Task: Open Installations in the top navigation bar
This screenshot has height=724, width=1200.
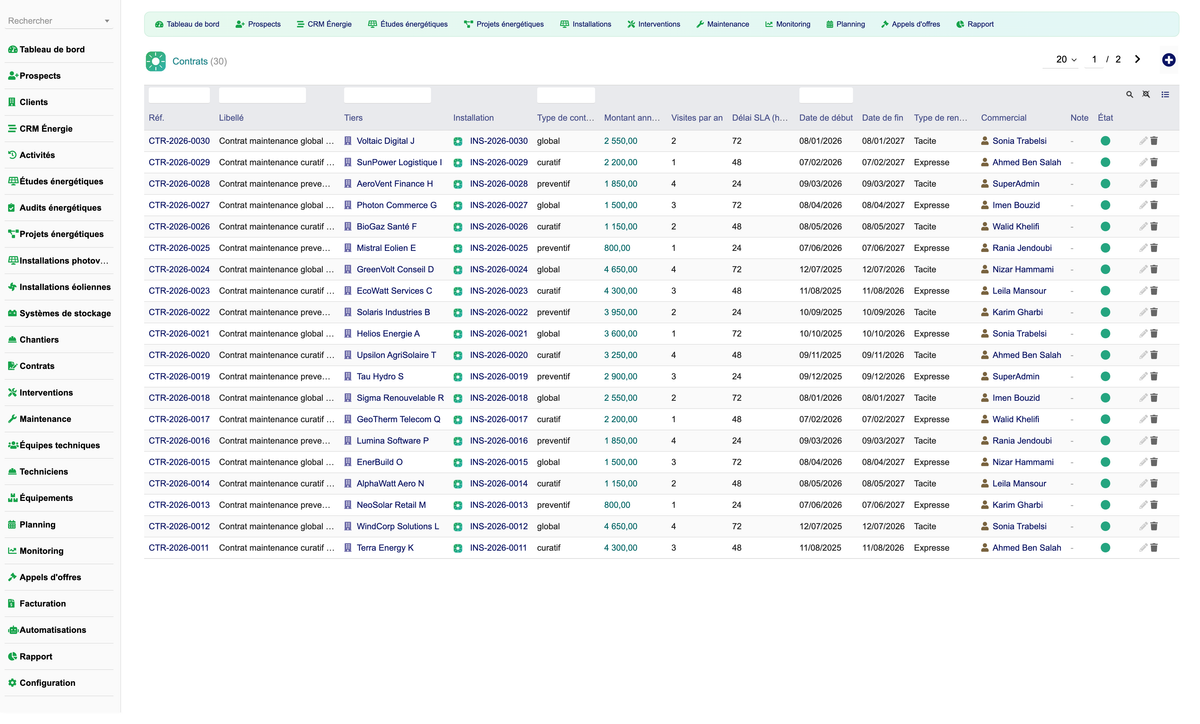Action: (x=586, y=24)
